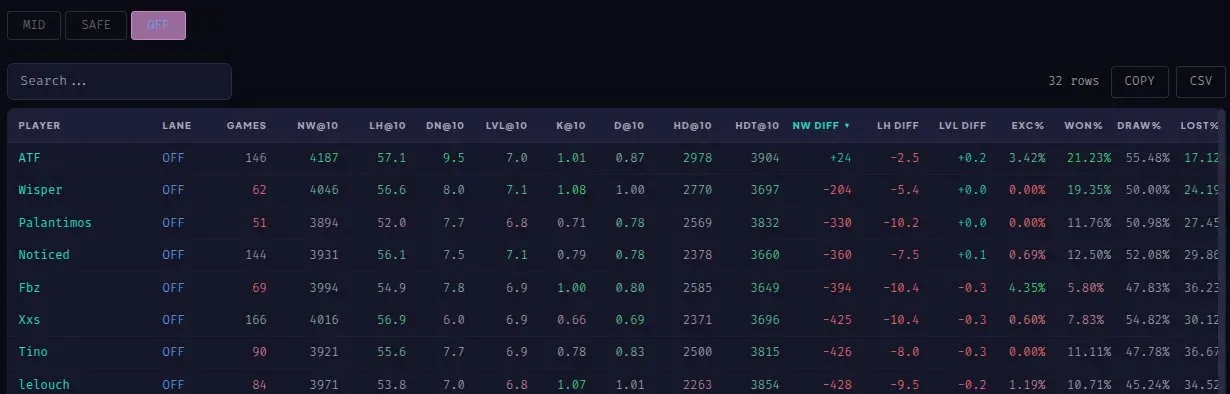Screen dimensions: 1230x394
Task: Select games value 166 for Xxs
Action: pos(256,320)
